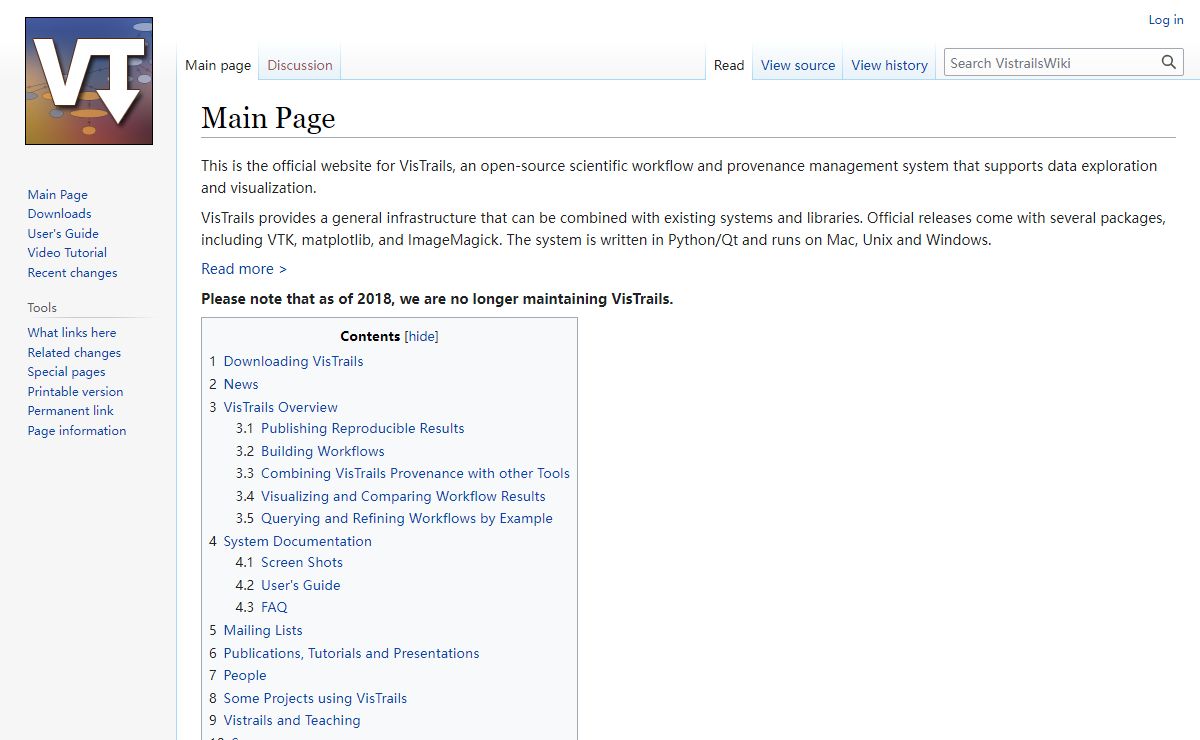Open the View history tab
Image resolution: width=1200 pixels, height=740 pixels.
tap(889, 65)
